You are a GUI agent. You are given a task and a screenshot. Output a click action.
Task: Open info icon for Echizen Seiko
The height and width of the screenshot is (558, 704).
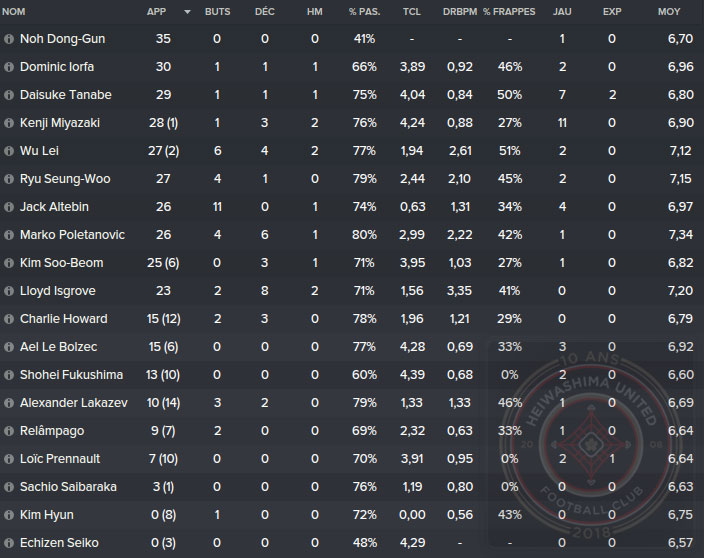[x=9, y=543]
